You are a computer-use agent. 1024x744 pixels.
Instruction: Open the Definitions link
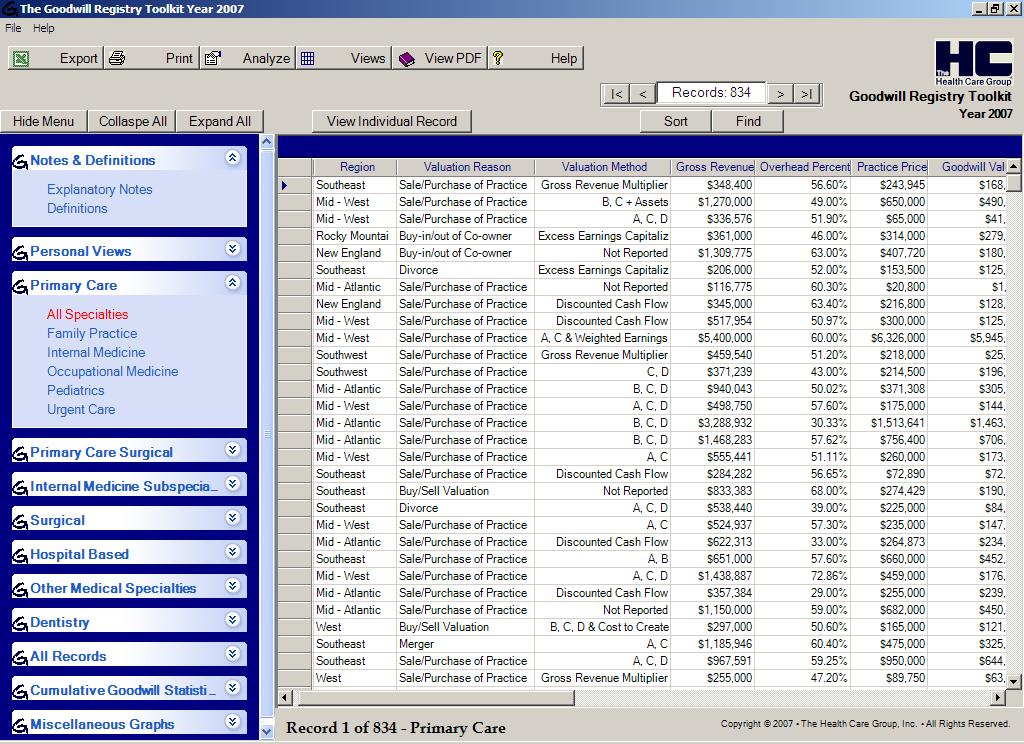coord(77,208)
